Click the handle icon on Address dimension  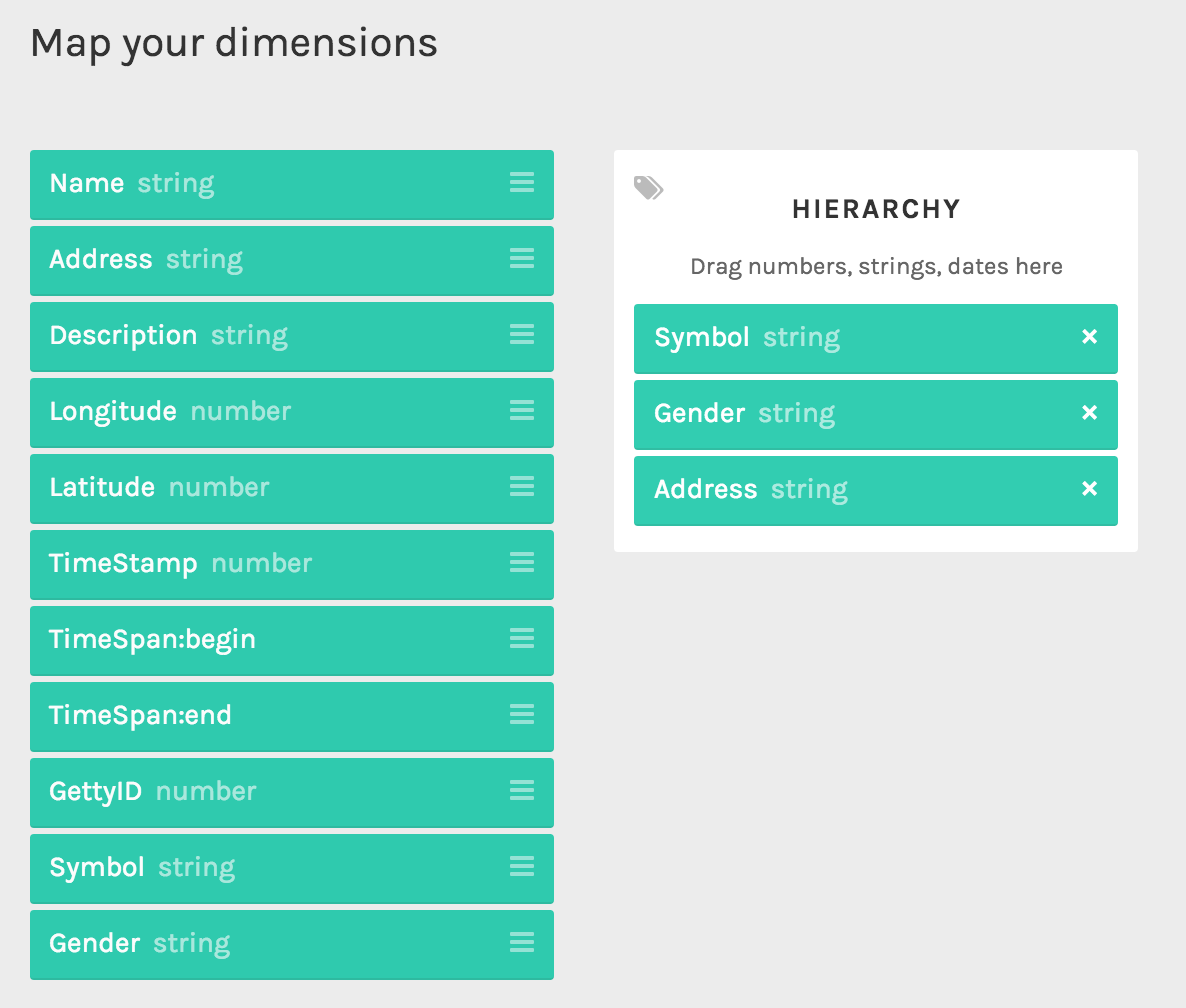tap(522, 259)
